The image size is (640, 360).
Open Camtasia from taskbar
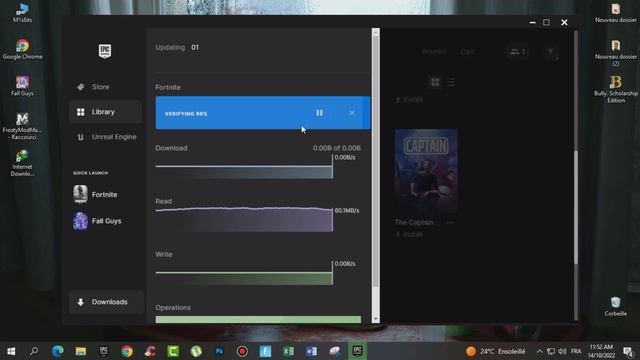[x=173, y=351]
